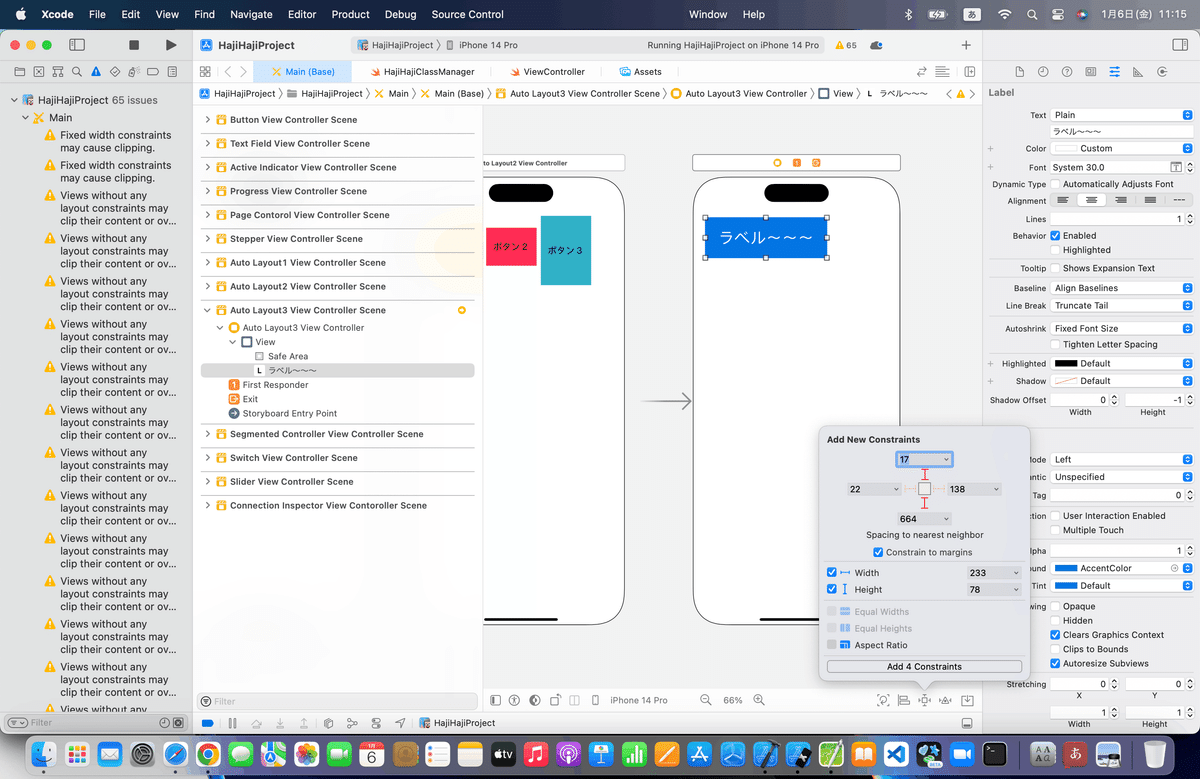This screenshot has height=779, width=1200.
Task: Open the Product menu
Action: [350, 14]
